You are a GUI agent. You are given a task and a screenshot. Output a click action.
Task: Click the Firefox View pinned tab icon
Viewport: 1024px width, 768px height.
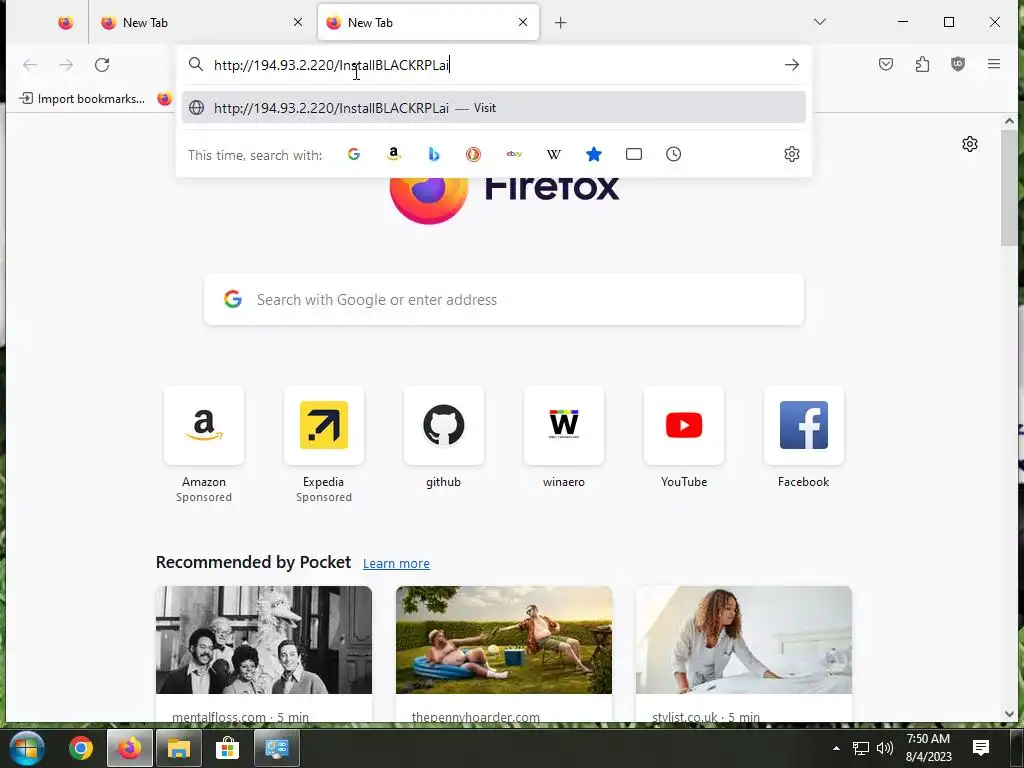(x=65, y=23)
